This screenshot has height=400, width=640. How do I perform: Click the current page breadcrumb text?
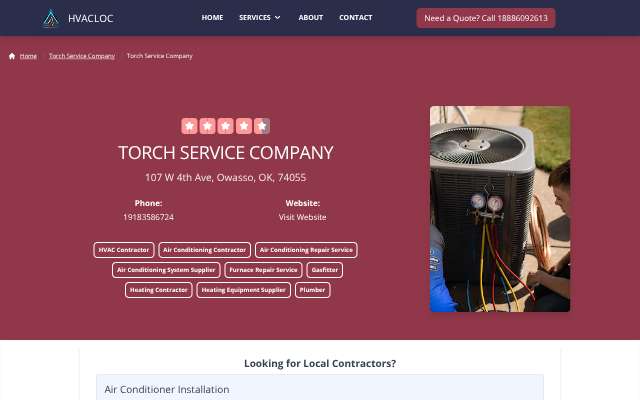coord(160,56)
